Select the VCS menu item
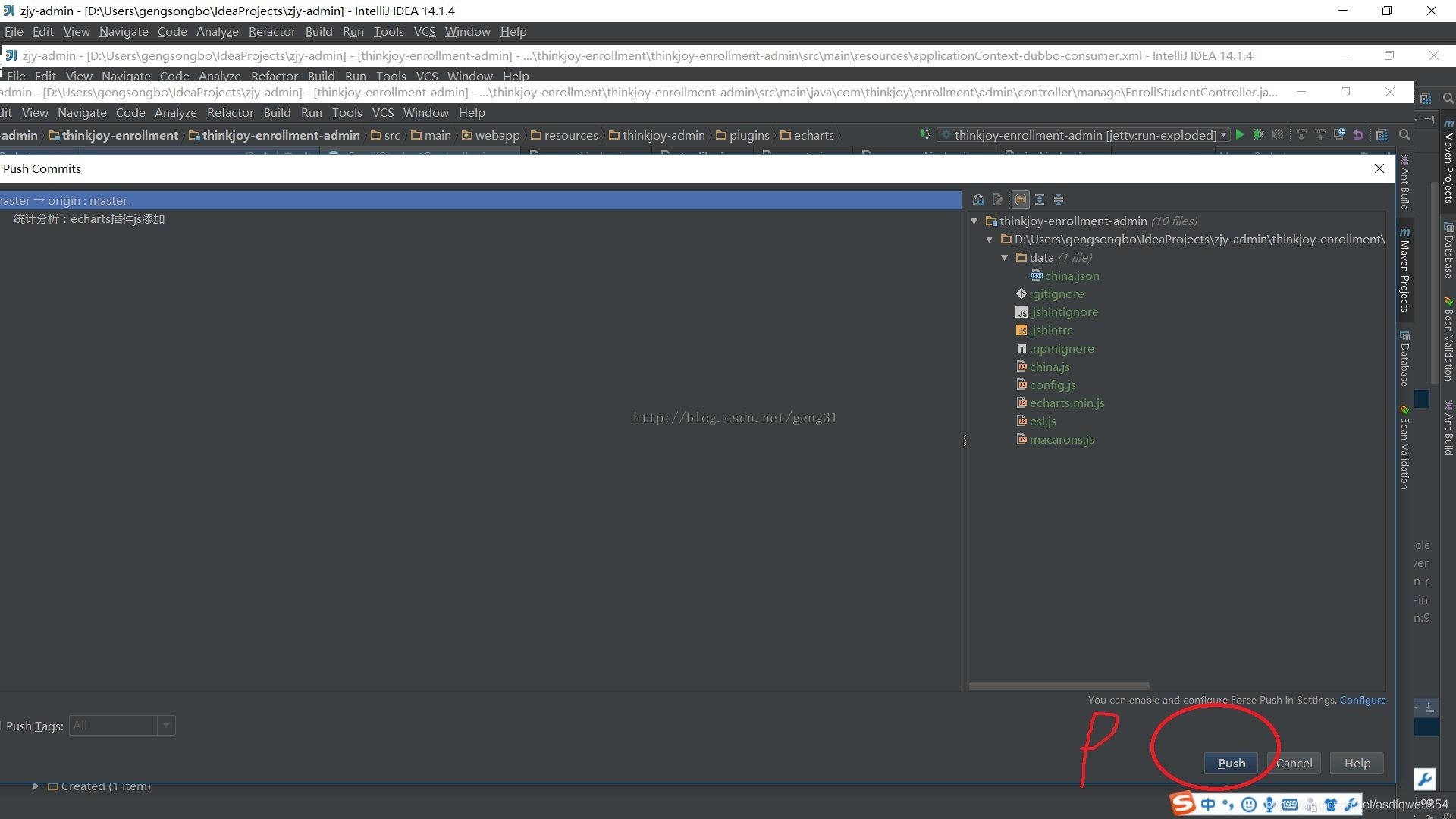The height and width of the screenshot is (819, 1456). (425, 31)
